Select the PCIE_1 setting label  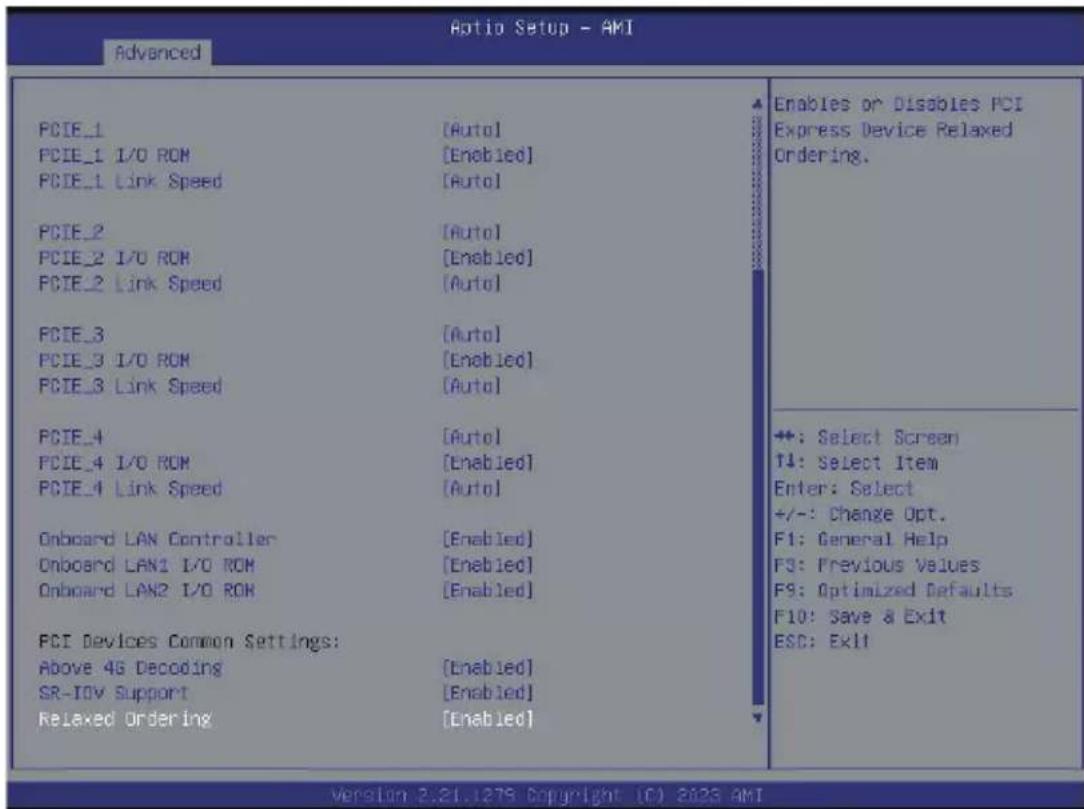[71, 130]
